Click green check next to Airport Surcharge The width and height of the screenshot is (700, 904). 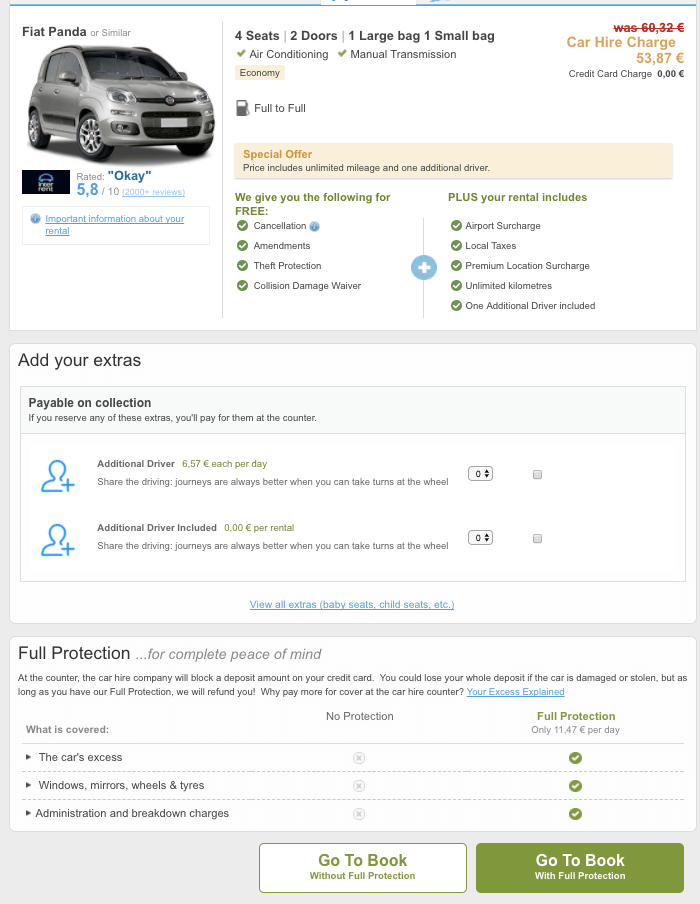point(456,225)
